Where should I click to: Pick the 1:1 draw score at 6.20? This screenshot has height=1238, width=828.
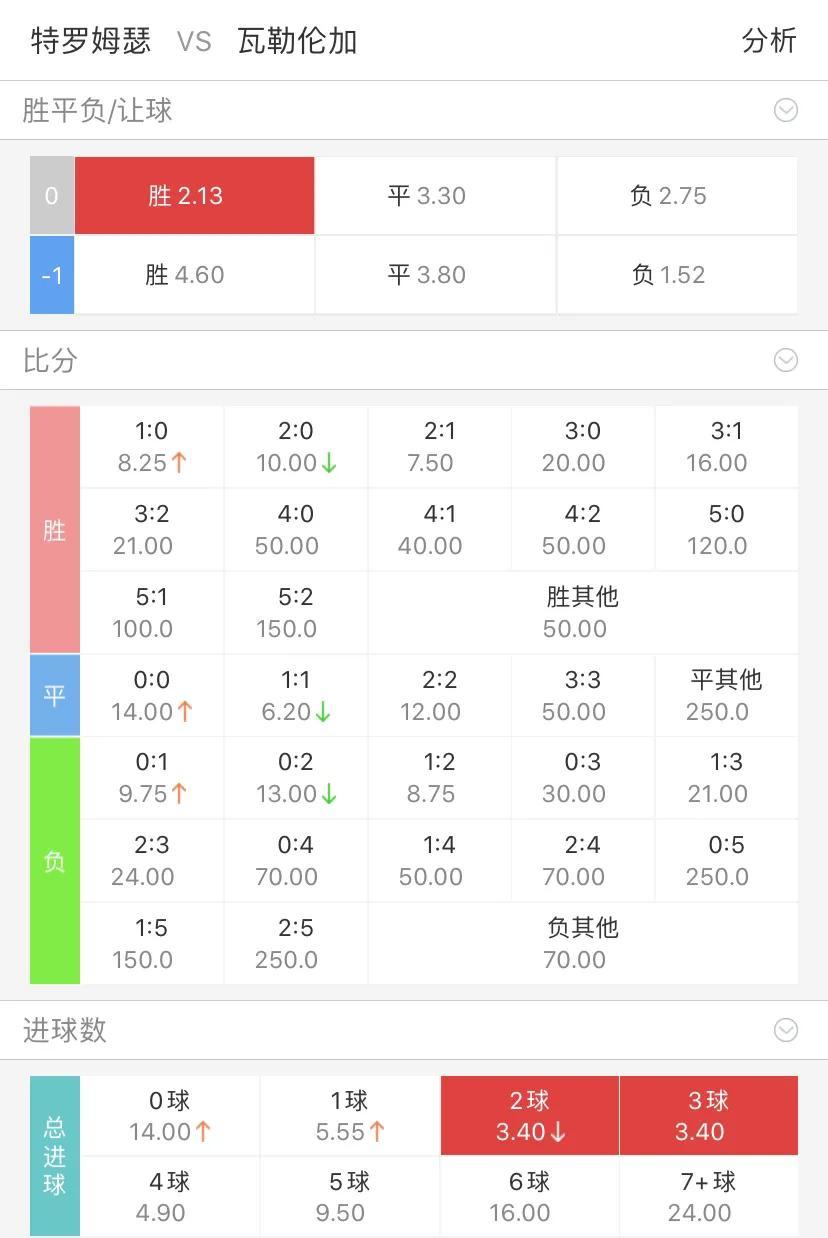[296, 696]
